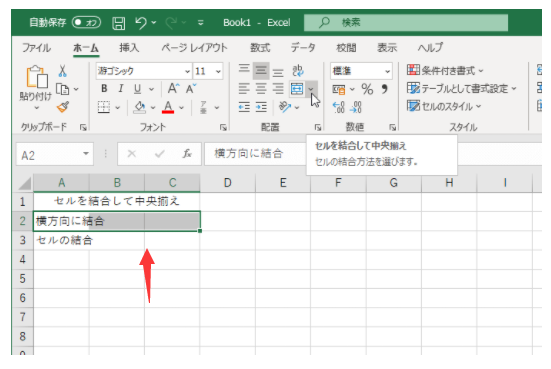Click the Comma Style icon
The image size is (551, 369).
pyautogui.click(x=384, y=89)
